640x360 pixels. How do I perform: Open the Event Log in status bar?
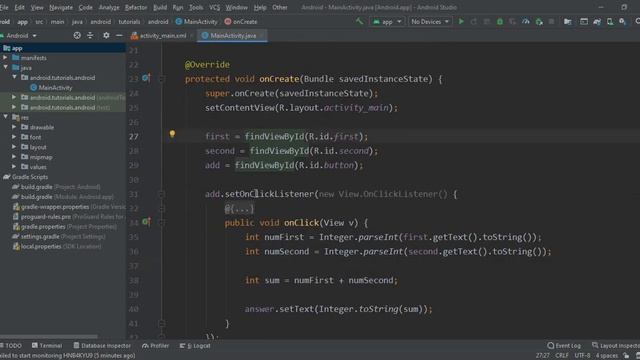(x=564, y=346)
